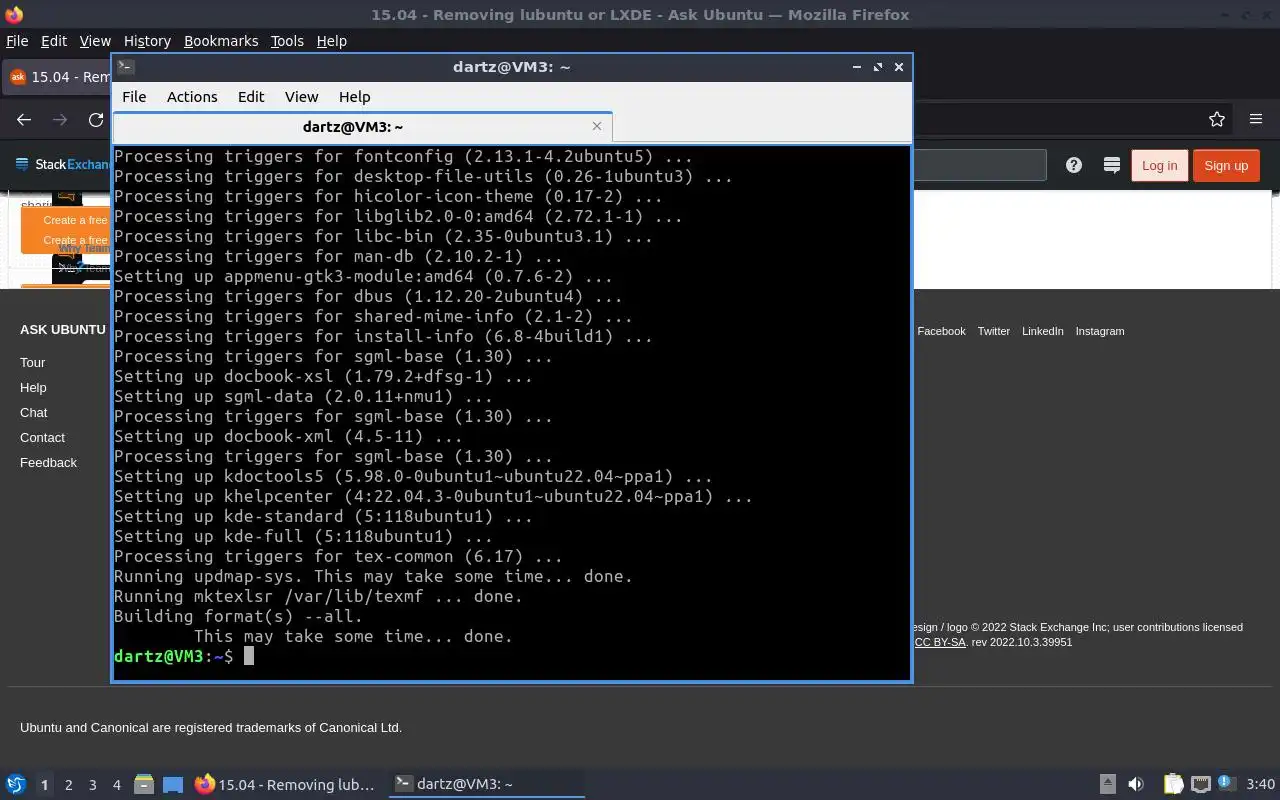Open Firefox File menu
Screen dimensions: 1280x800
pyautogui.click(x=17, y=41)
